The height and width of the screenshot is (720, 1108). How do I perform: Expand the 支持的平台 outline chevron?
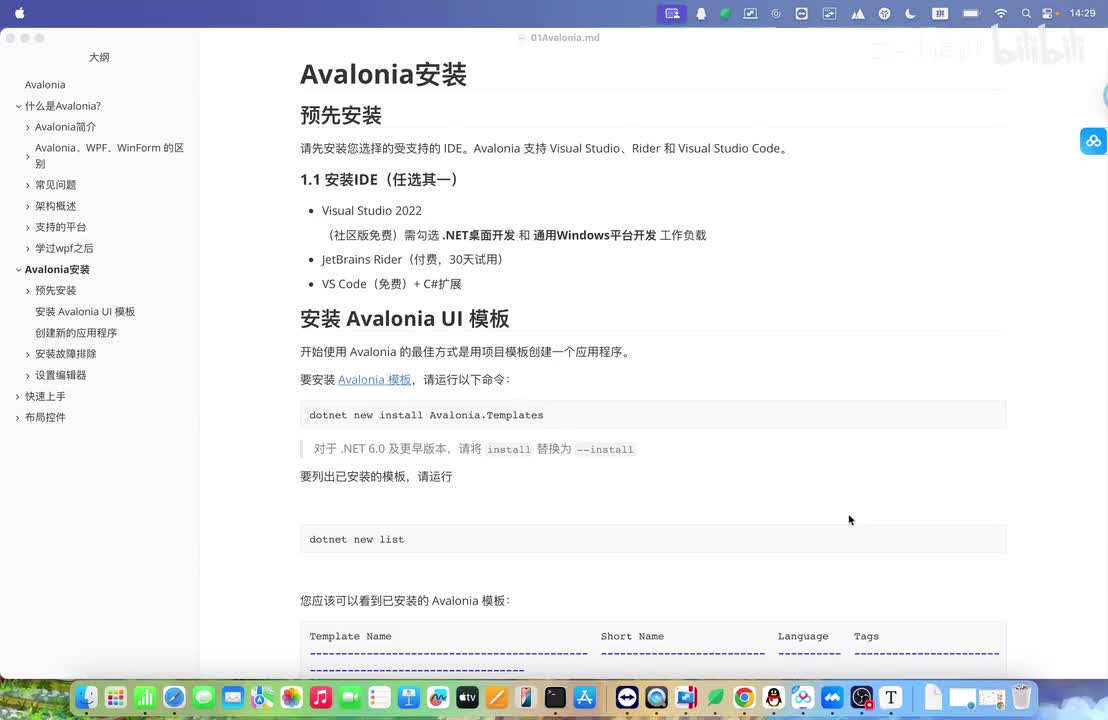(28, 228)
